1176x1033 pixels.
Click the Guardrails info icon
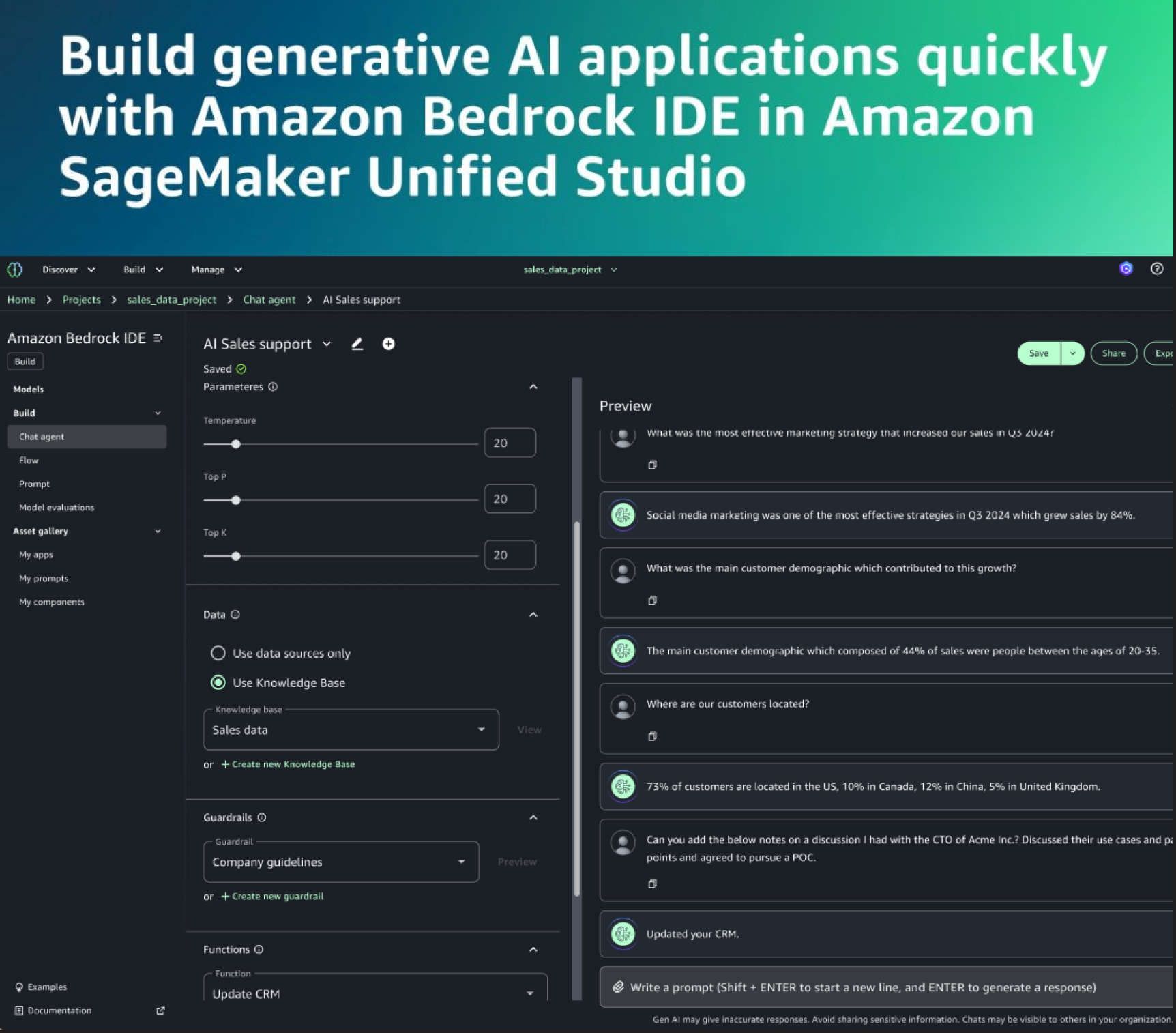pyautogui.click(x=262, y=817)
